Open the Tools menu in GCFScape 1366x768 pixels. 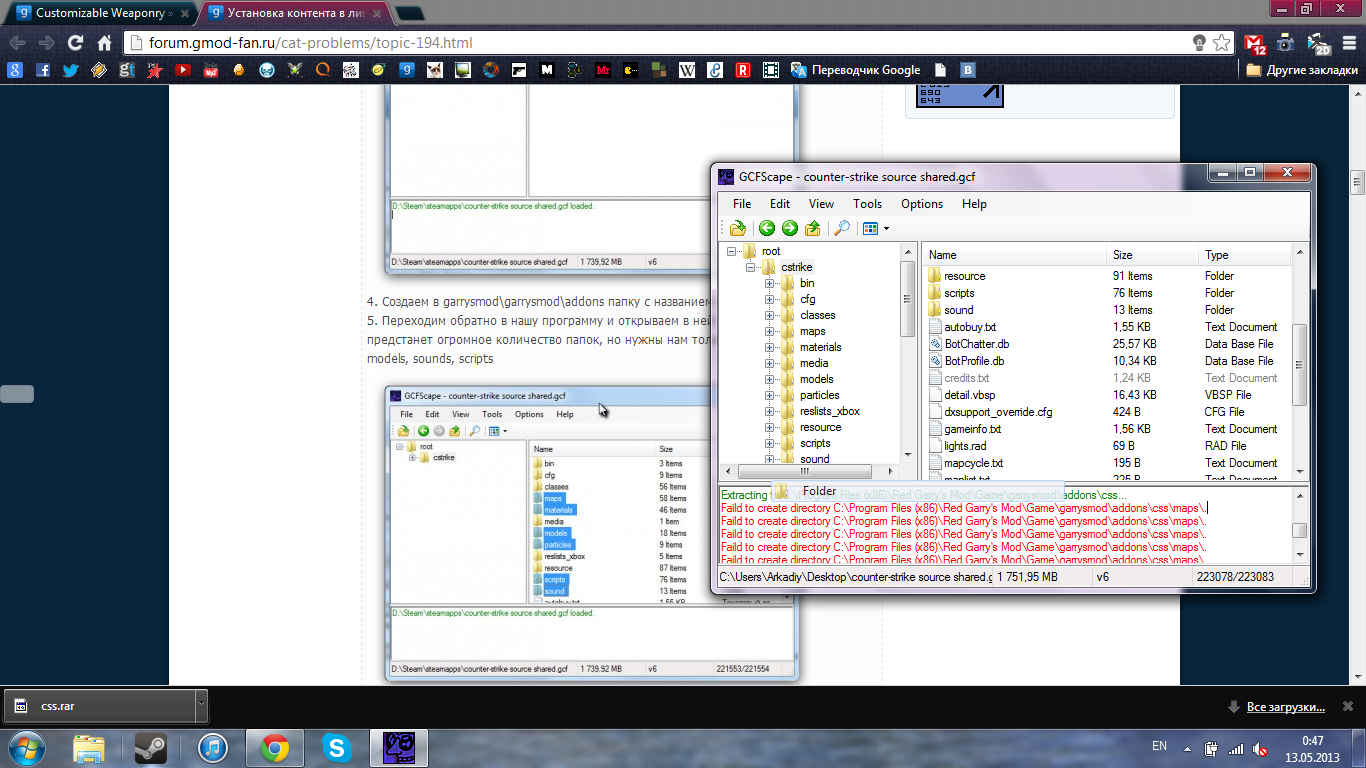pyautogui.click(x=867, y=203)
